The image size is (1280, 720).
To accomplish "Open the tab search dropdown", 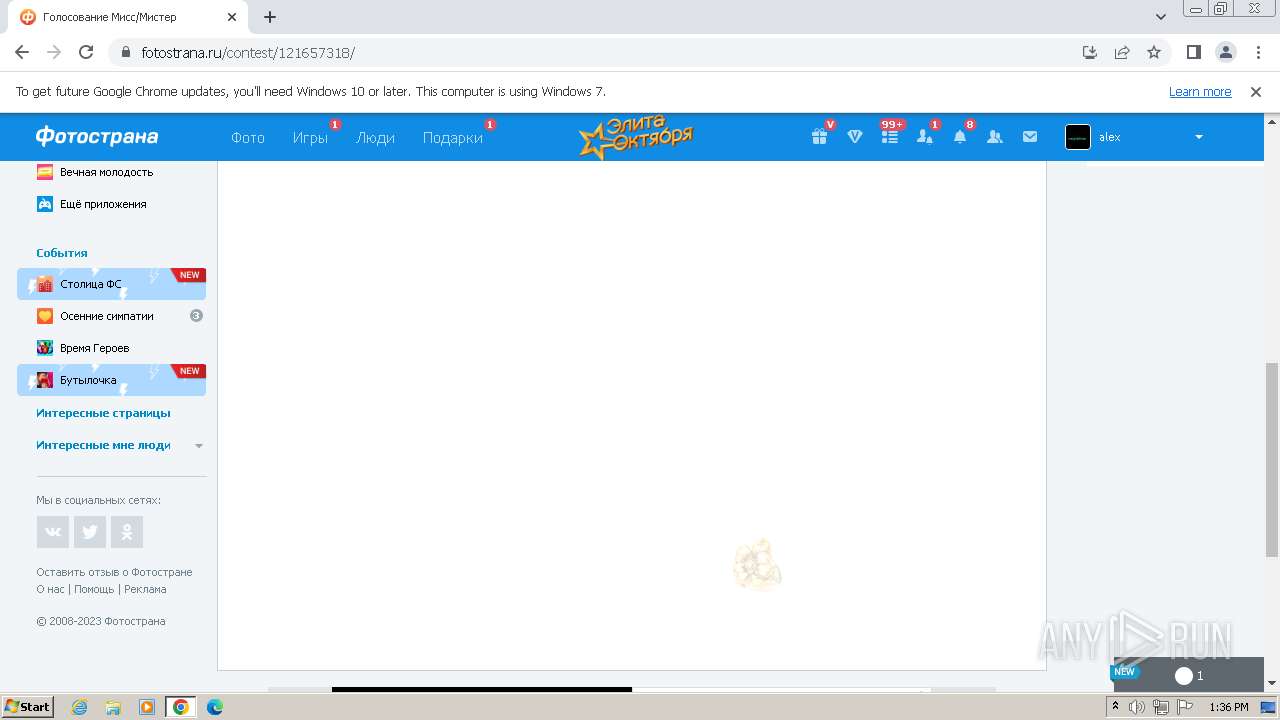I will tap(1161, 17).
